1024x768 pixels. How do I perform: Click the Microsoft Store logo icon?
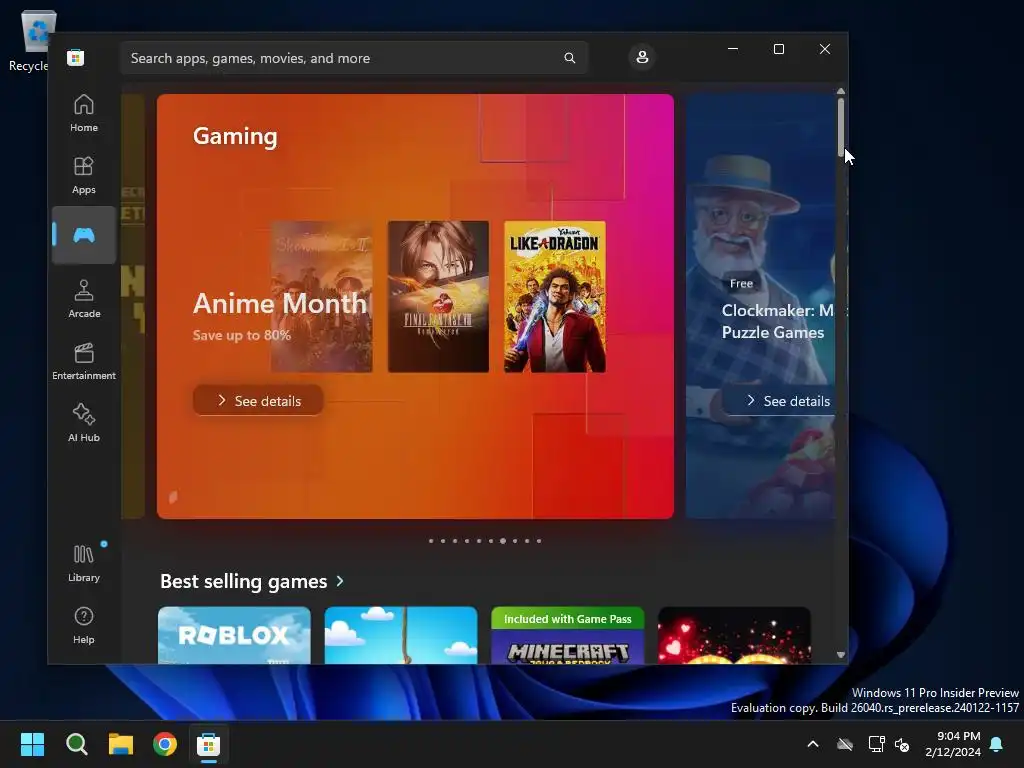click(76, 57)
